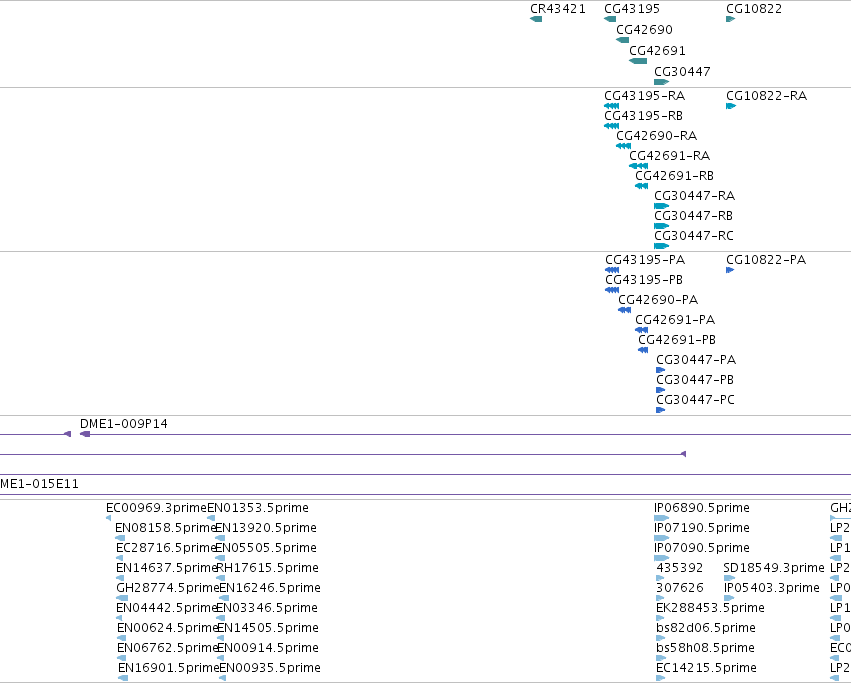This screenshot has height=683, width=851.
Task: Click the EN16246.5prime label
Action: [x=270, y=588]
